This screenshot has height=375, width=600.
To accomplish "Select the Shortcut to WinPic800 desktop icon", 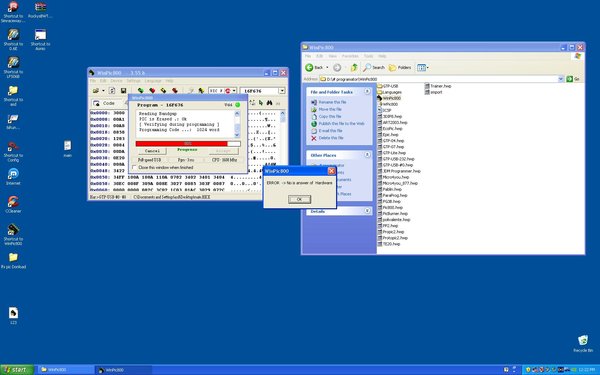I will pos(13,234).
